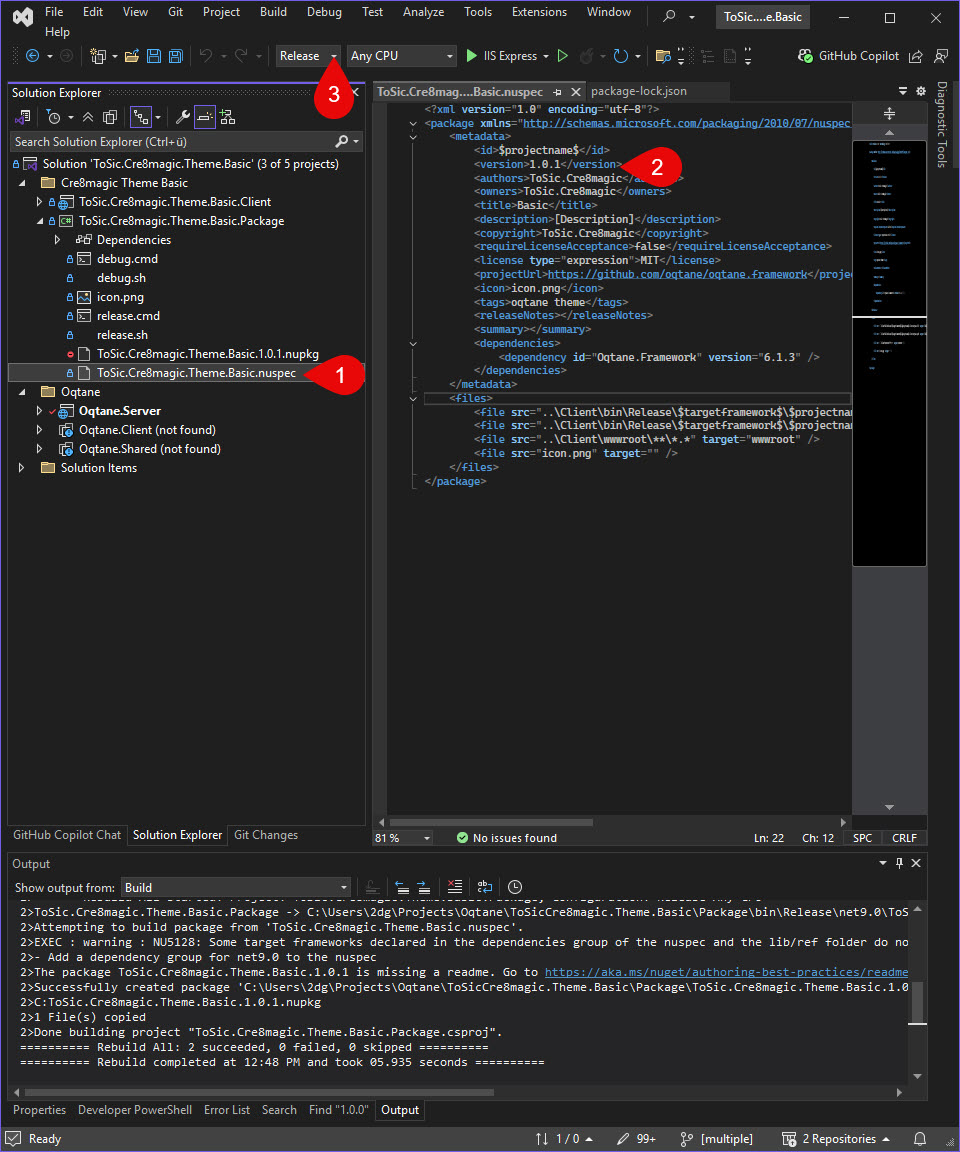Open the Any CPU platform dropdown
Screen dimensions: 960x1152
point(402,56)
